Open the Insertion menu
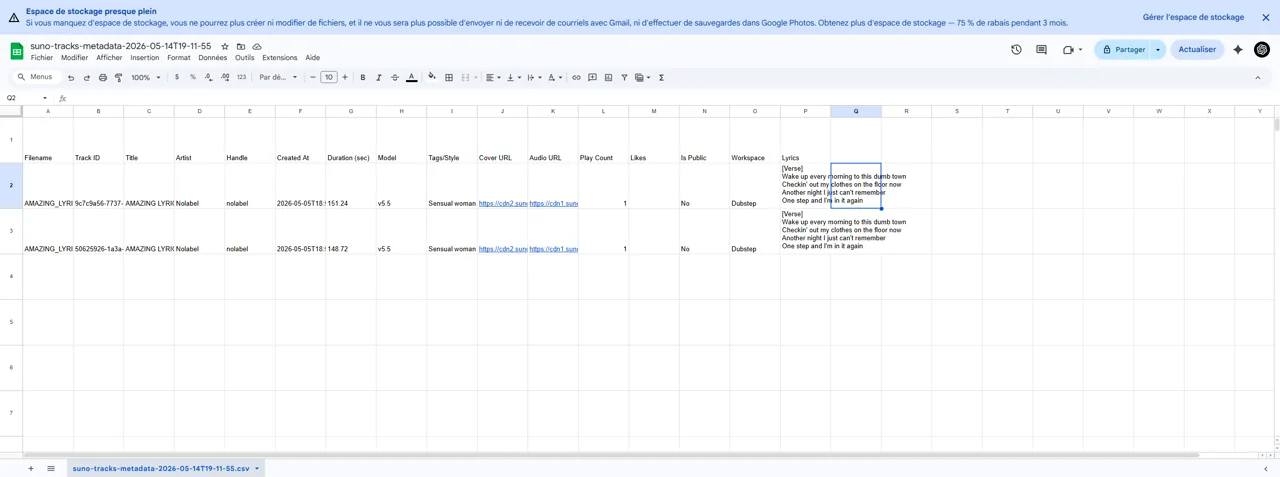Screen dimensions: 1280x477 pos(144,58)
